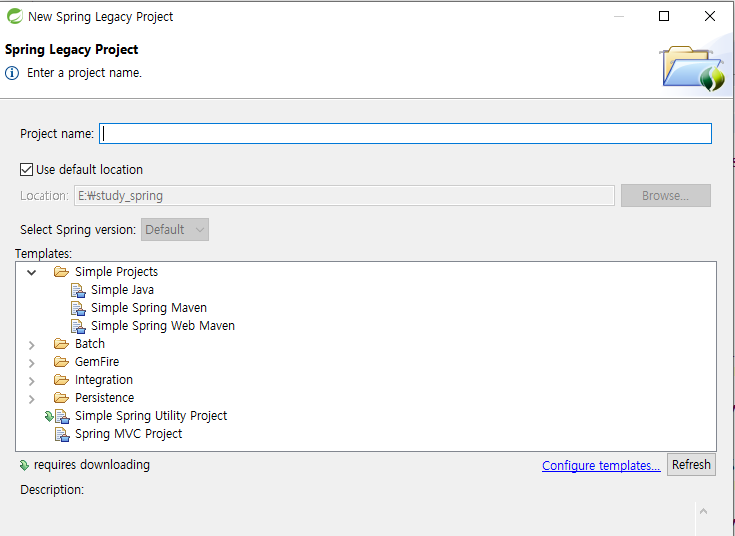Select the GemFire folder label
The image size is (735, 536).
[x=97, y=362]
